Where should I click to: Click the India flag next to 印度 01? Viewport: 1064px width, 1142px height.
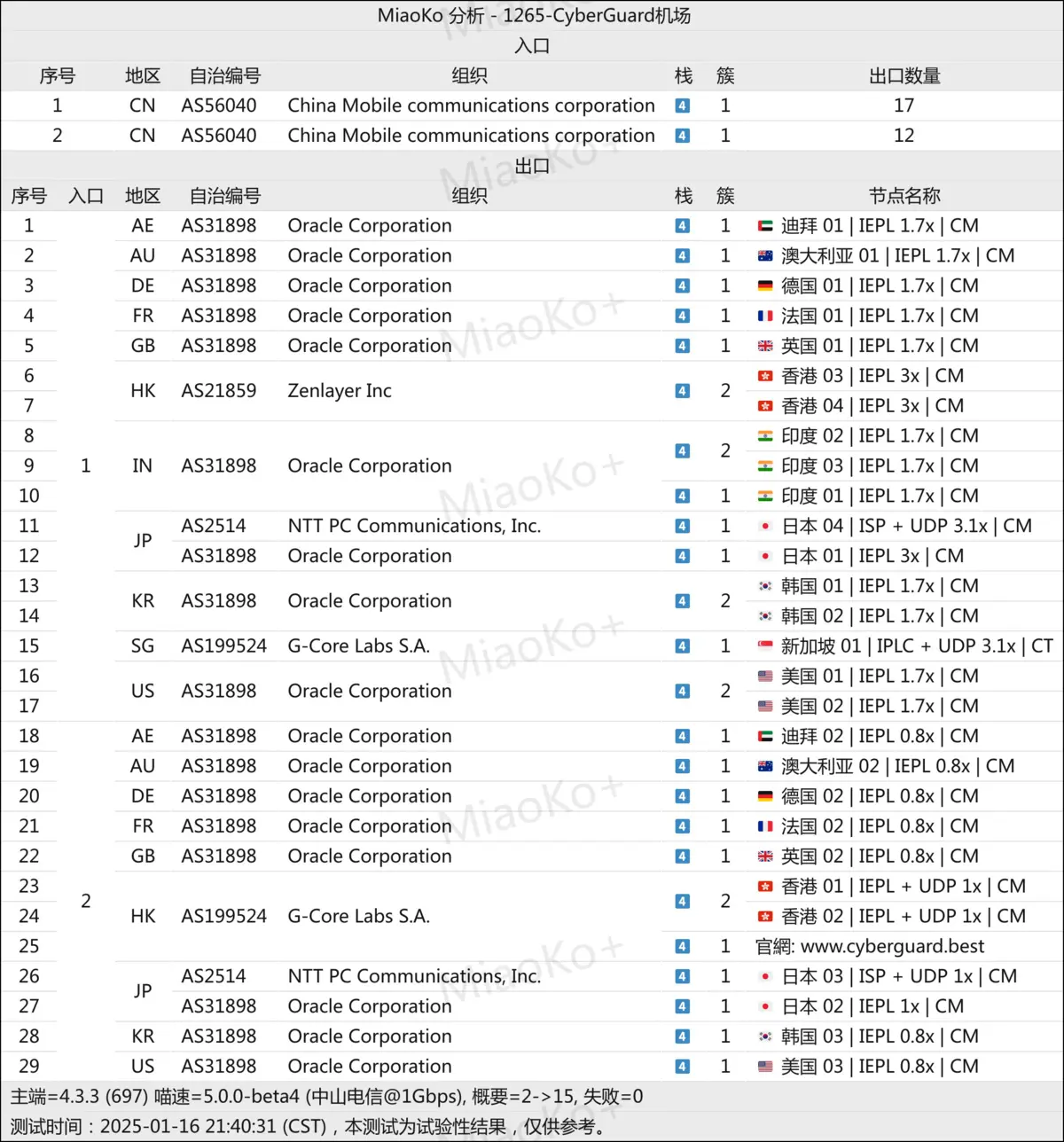(765, 497)
